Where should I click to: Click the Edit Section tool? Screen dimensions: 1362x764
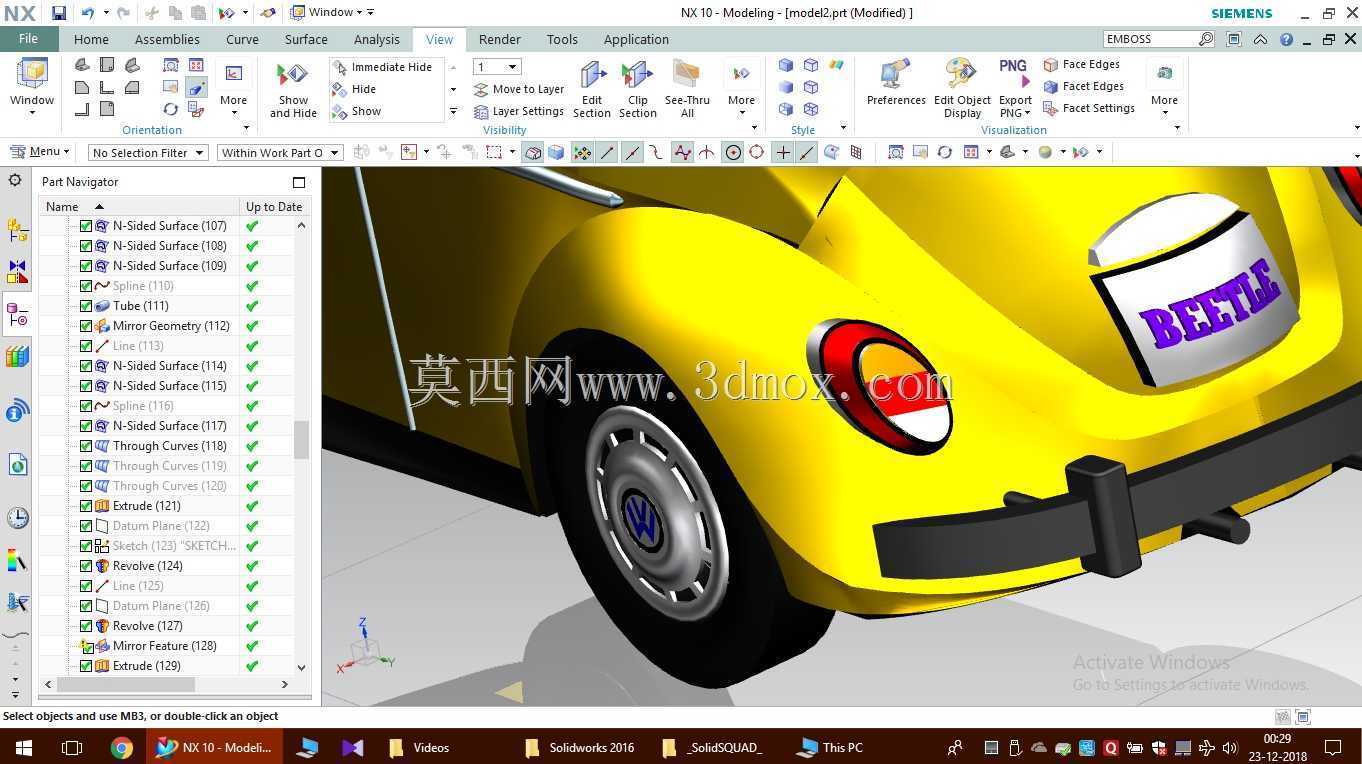tap(592, 90)
